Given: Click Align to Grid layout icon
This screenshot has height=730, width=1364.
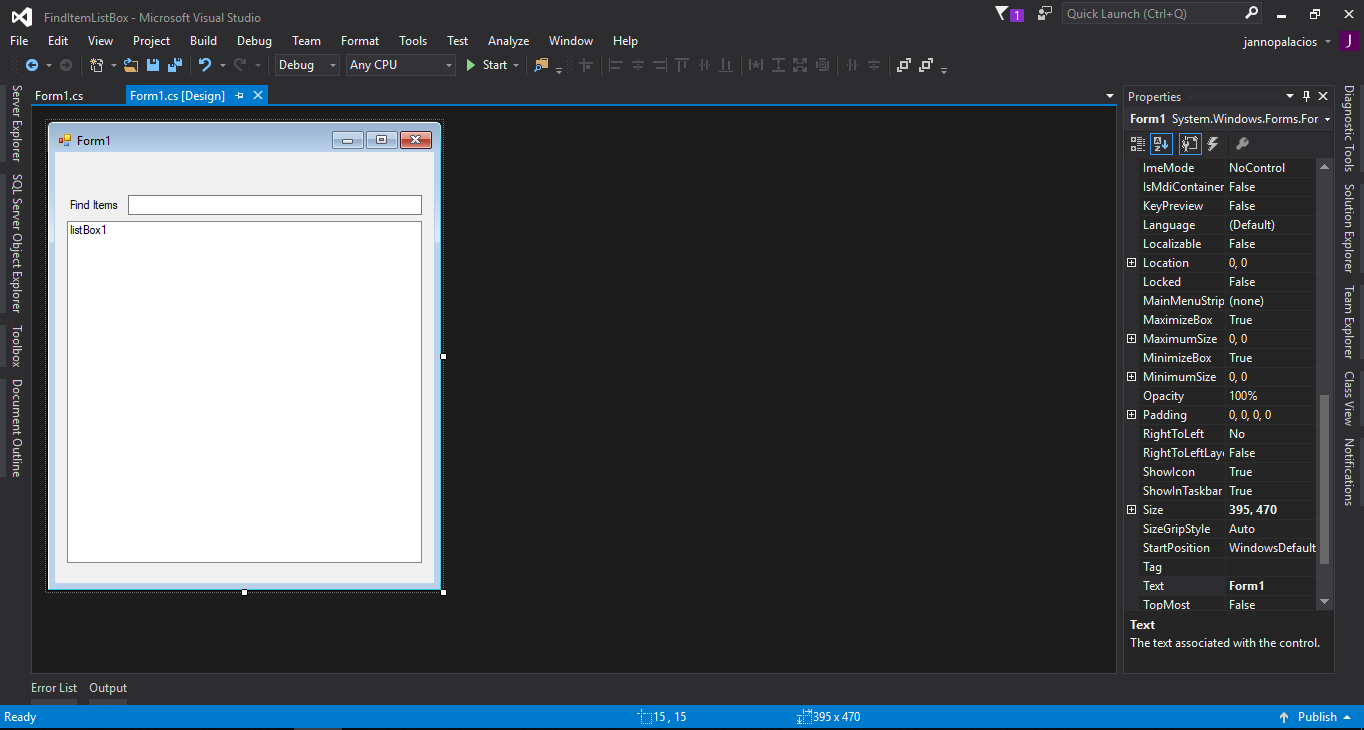Looking at the screenshot, I should tap(586, 65).
